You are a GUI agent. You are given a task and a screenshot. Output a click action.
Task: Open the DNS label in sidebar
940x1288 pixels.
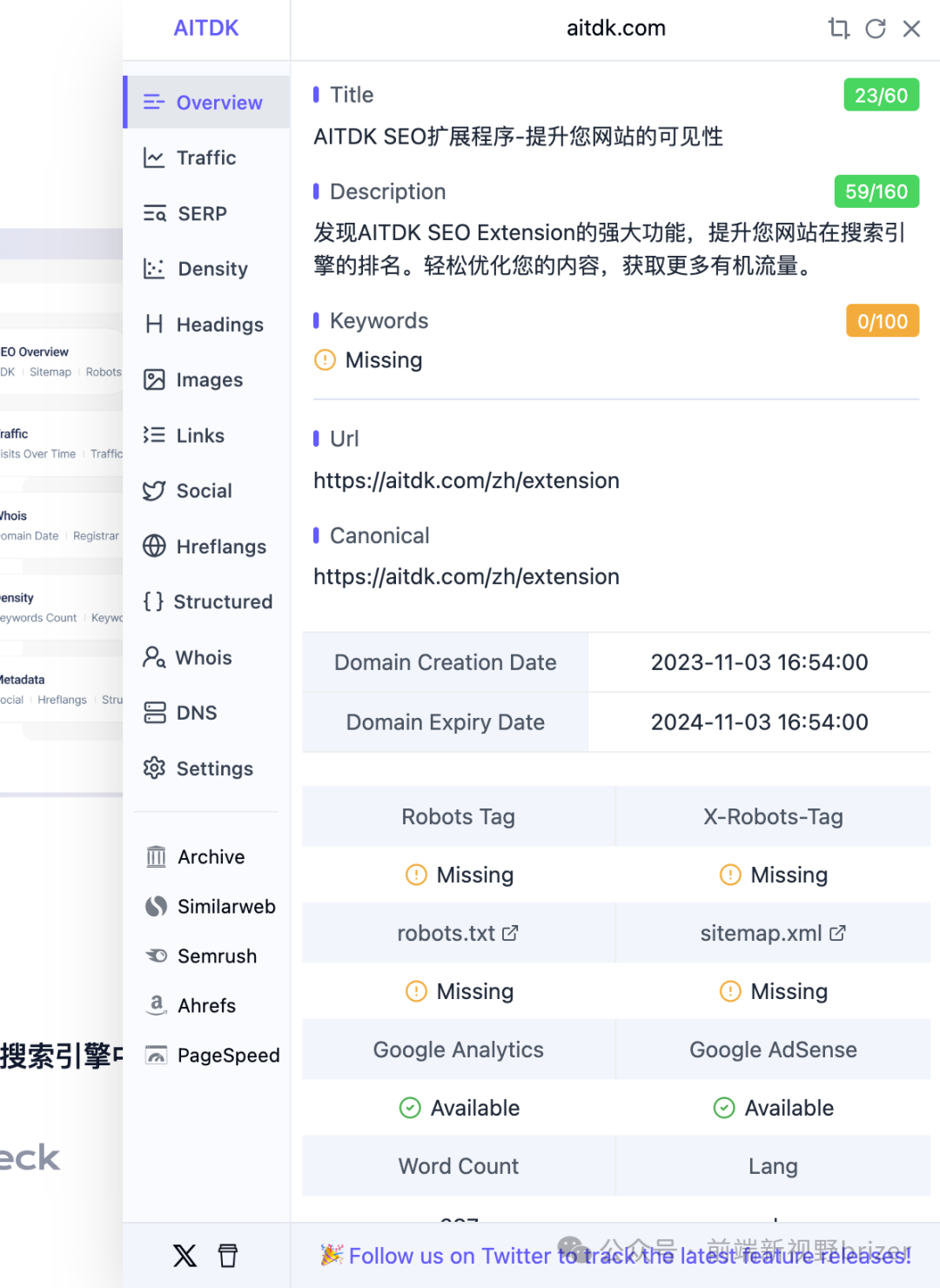click(197, 713)
